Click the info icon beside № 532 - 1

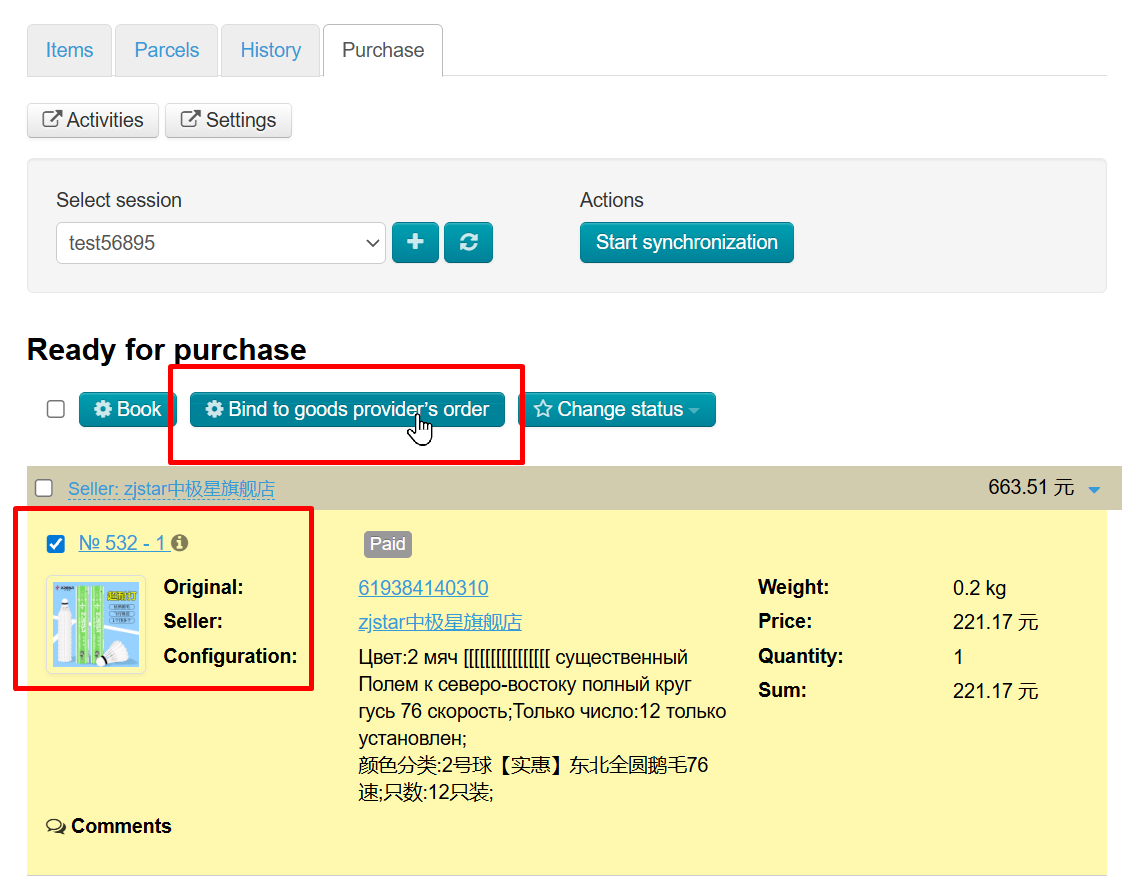(x=180, y=543)
